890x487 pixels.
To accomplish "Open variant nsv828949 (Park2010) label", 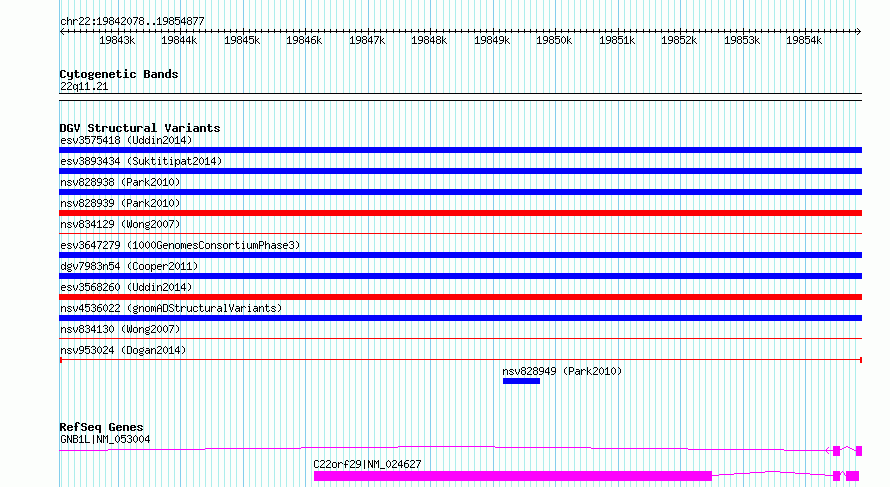I will click(562, 371).
